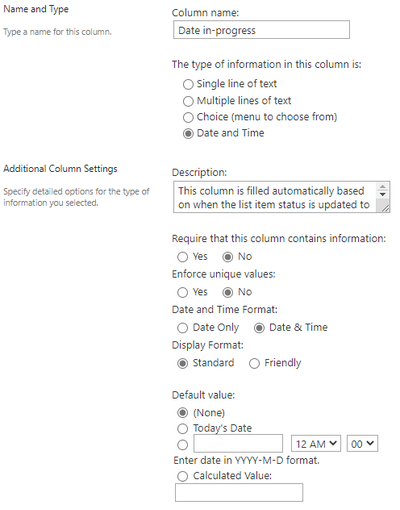Click the Description scroll down arrow
The width and height of the screenshot is (400, 510).
click(x=383, y=194)
